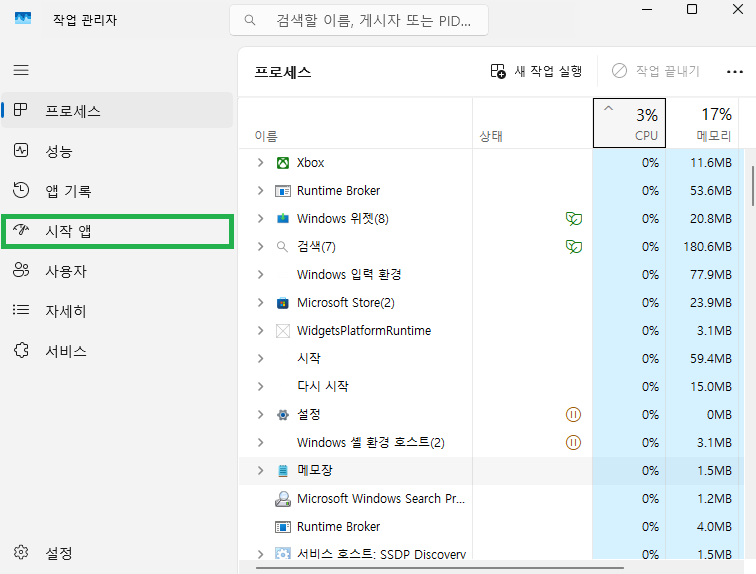Expand the Xbox process group
Viewport: 756px width, 574px height.
pos(260,163)
